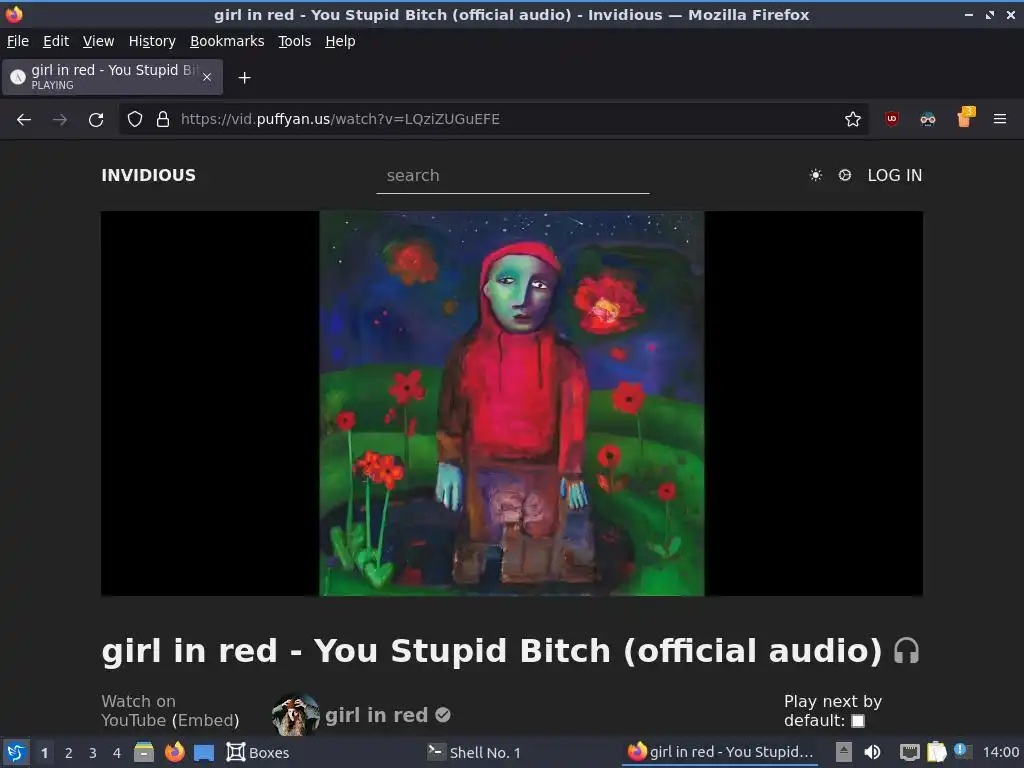Select the girl in red playing tab

pyautogui.click(x=112, y=77)
